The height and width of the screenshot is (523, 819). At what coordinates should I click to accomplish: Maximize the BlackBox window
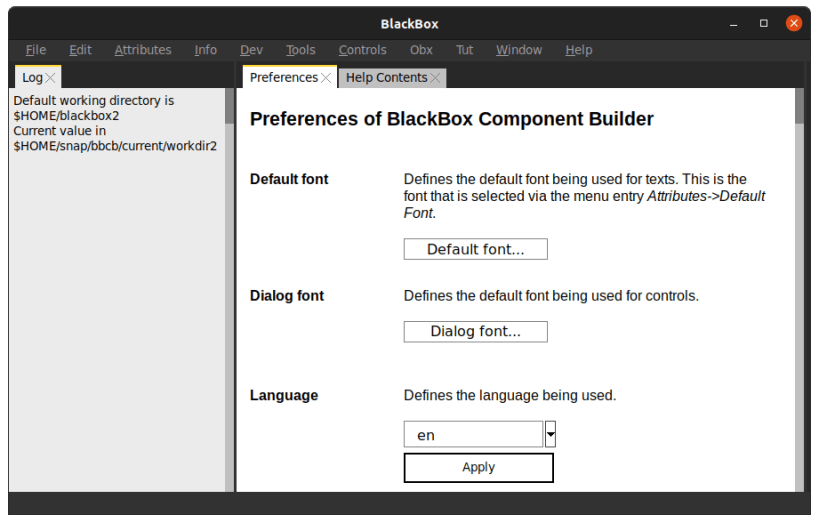click(x=764, y=23)
